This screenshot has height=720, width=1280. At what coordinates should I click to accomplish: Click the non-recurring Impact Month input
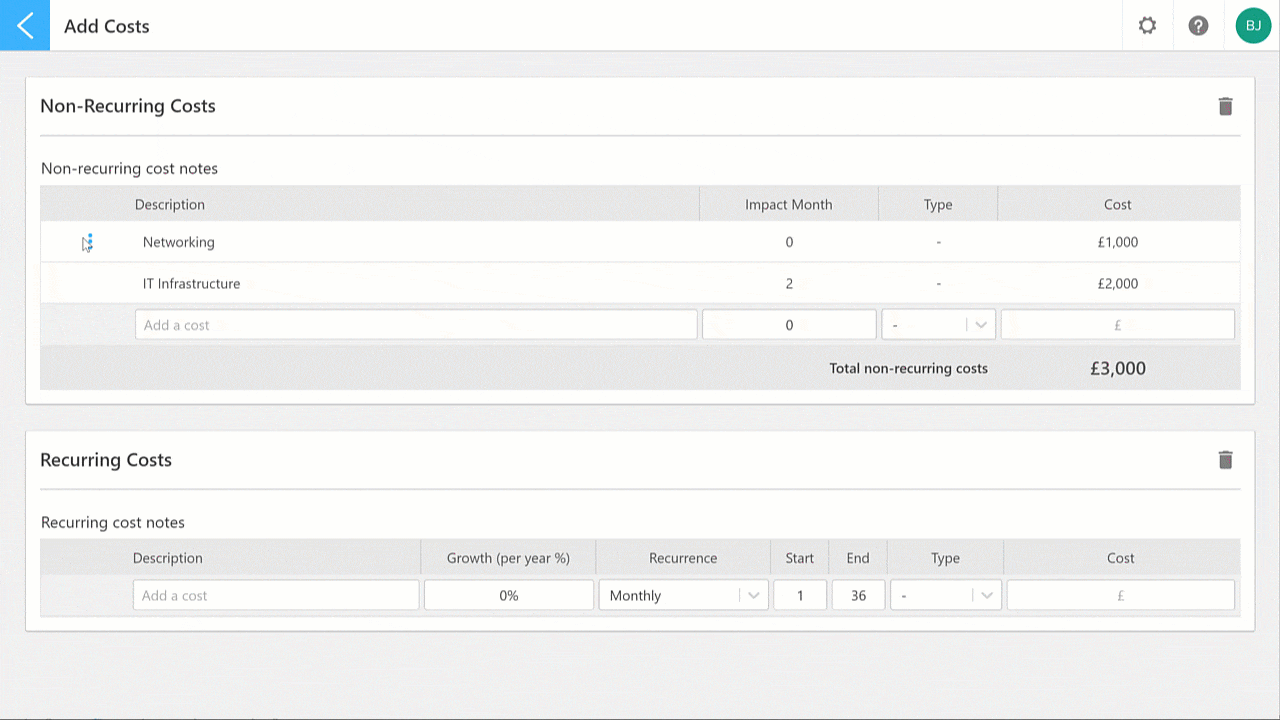(x=789, y=325)
